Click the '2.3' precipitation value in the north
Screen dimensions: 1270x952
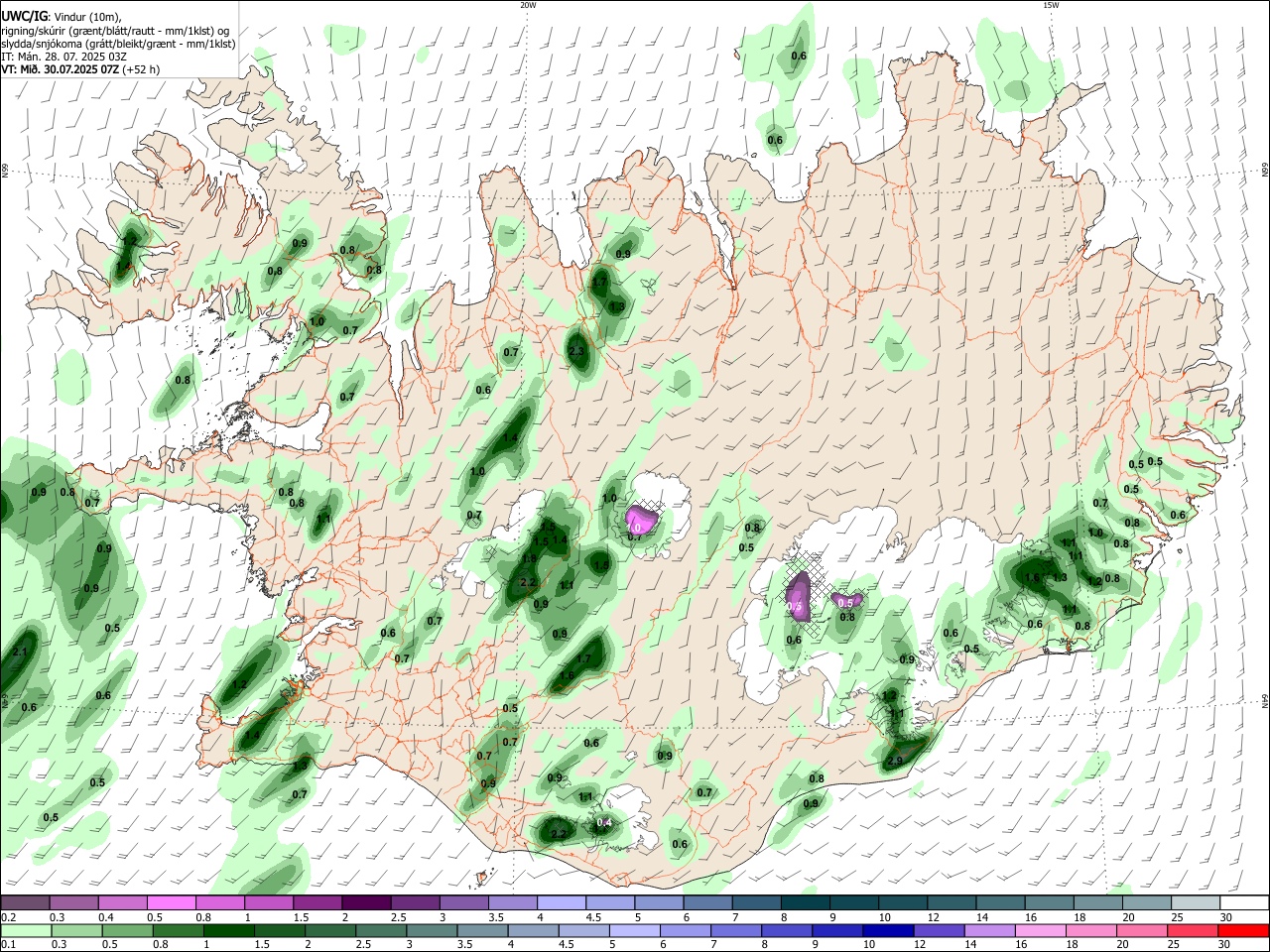(x=576, y=351)
